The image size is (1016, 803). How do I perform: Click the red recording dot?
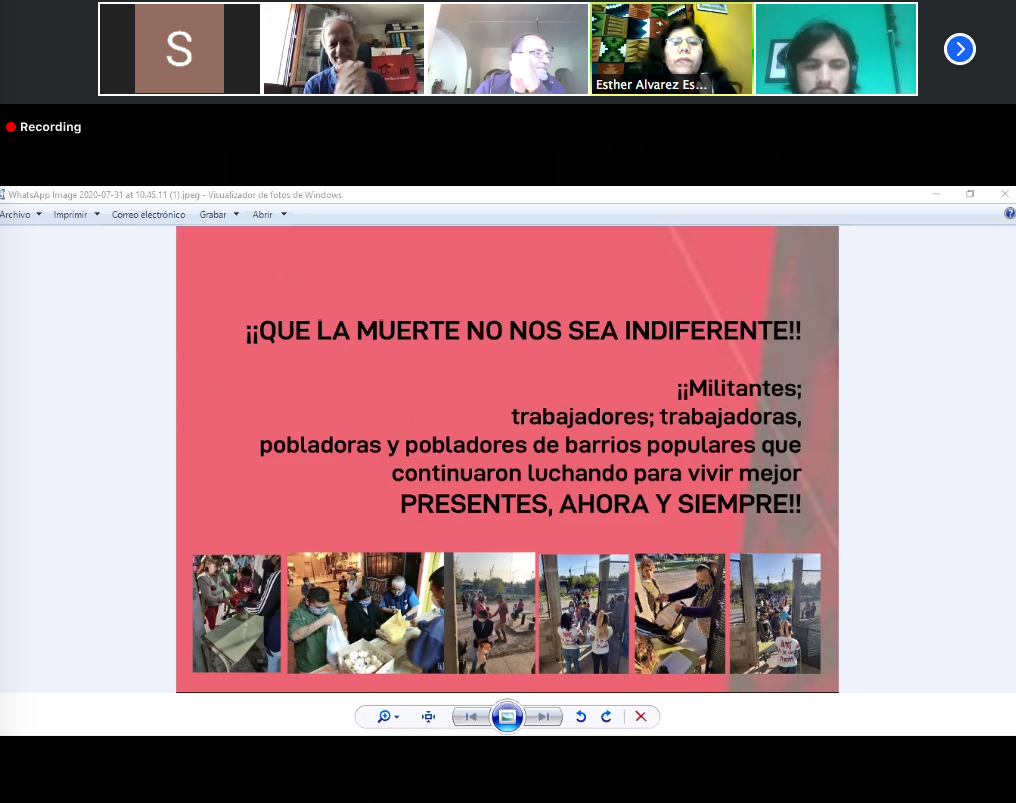11,127
